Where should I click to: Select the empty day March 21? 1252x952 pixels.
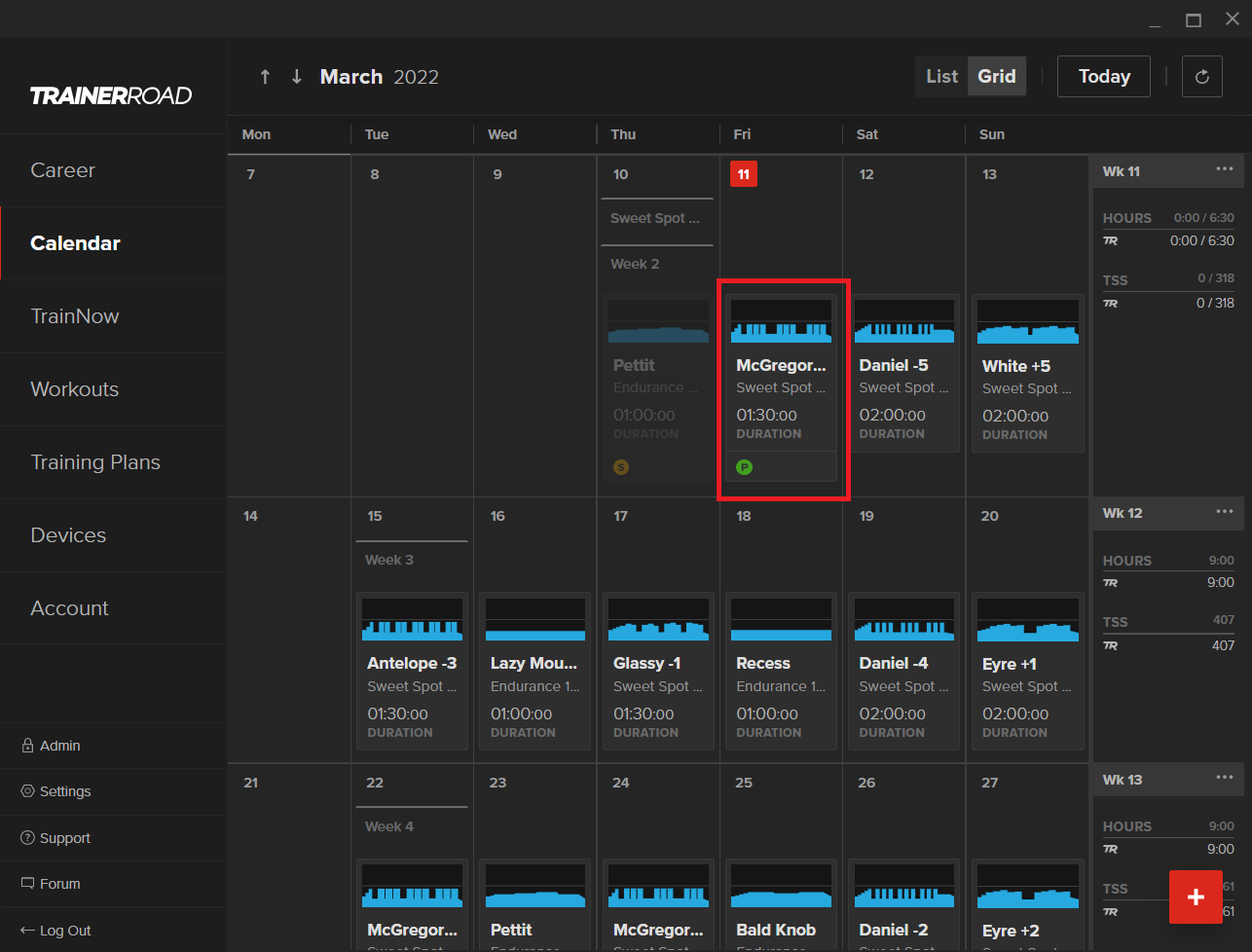tap(289, 858)
